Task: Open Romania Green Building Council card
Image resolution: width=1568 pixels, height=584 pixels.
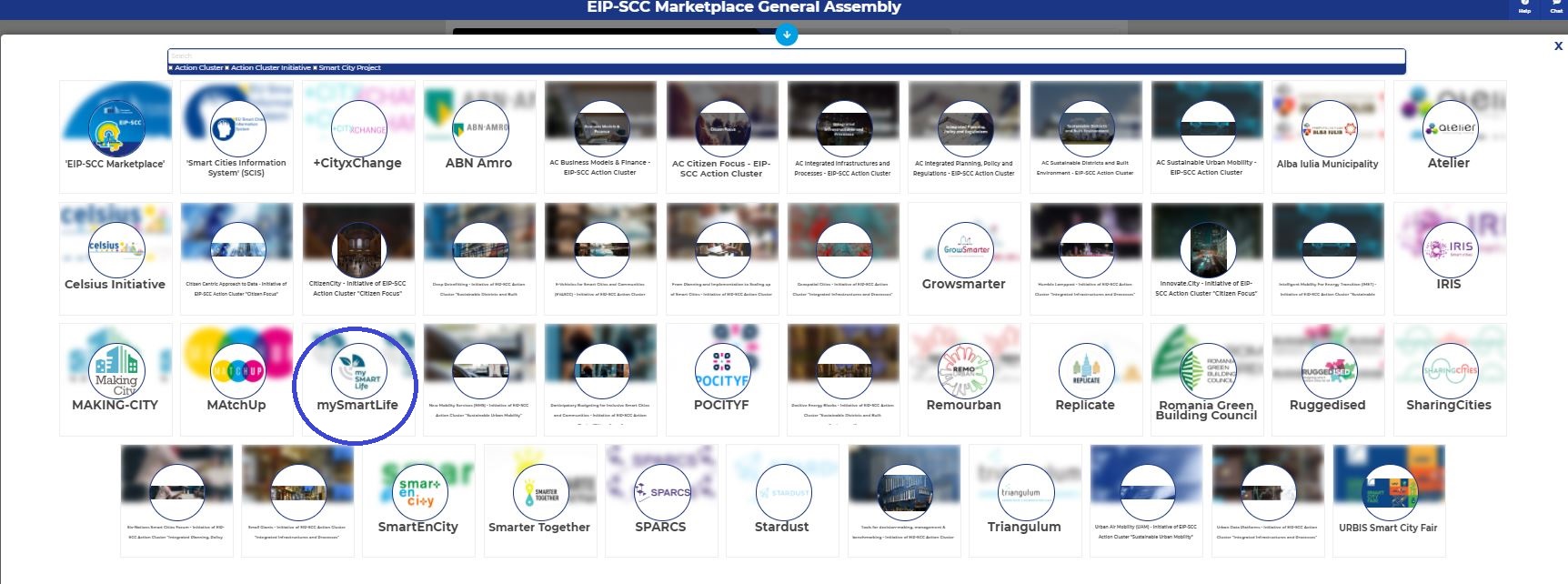Action: pos(1207,379)
